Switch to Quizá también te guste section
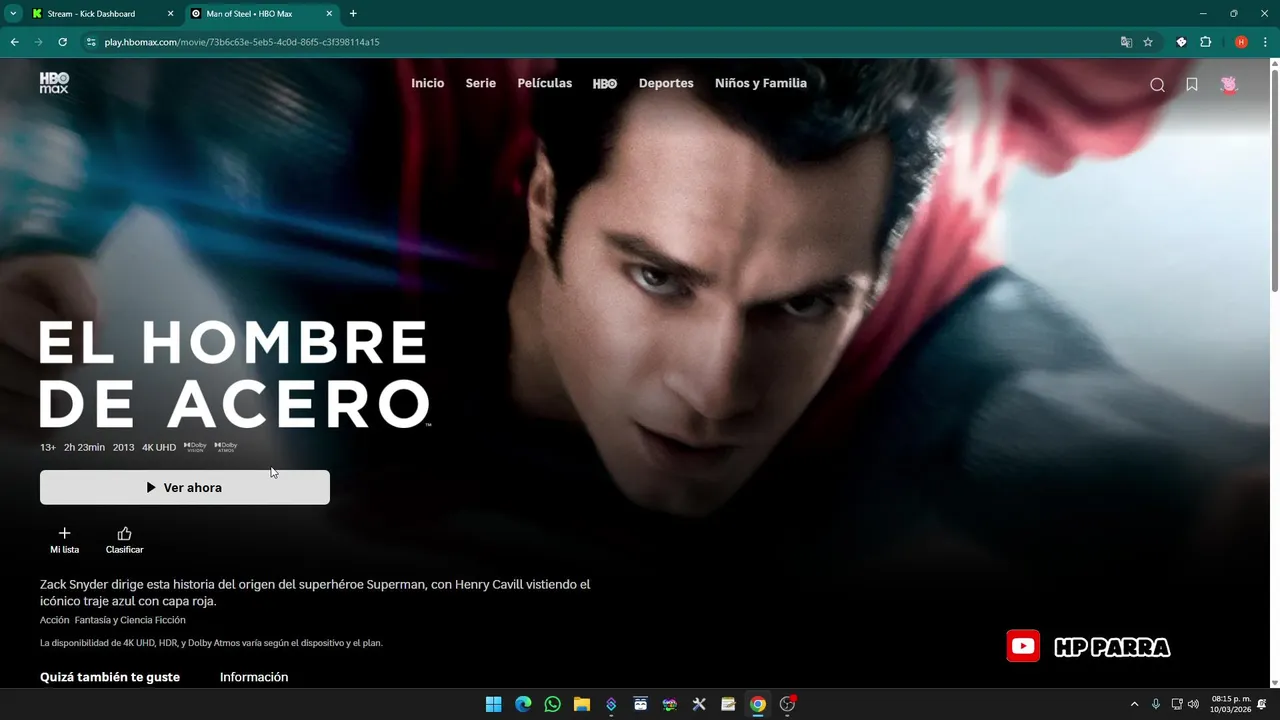The image size is (1280, 720). pos(110,677)
